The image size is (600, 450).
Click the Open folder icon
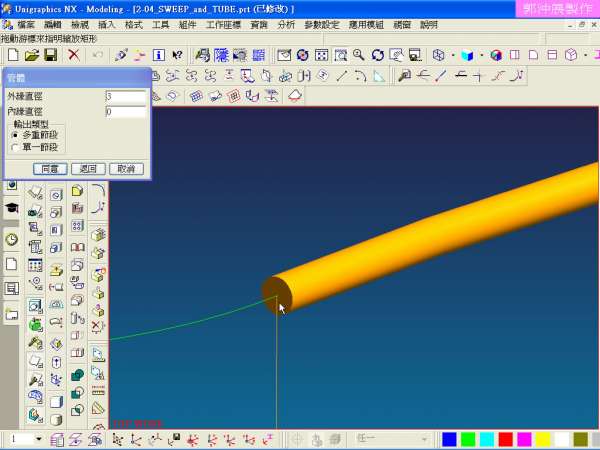point(32,55)
